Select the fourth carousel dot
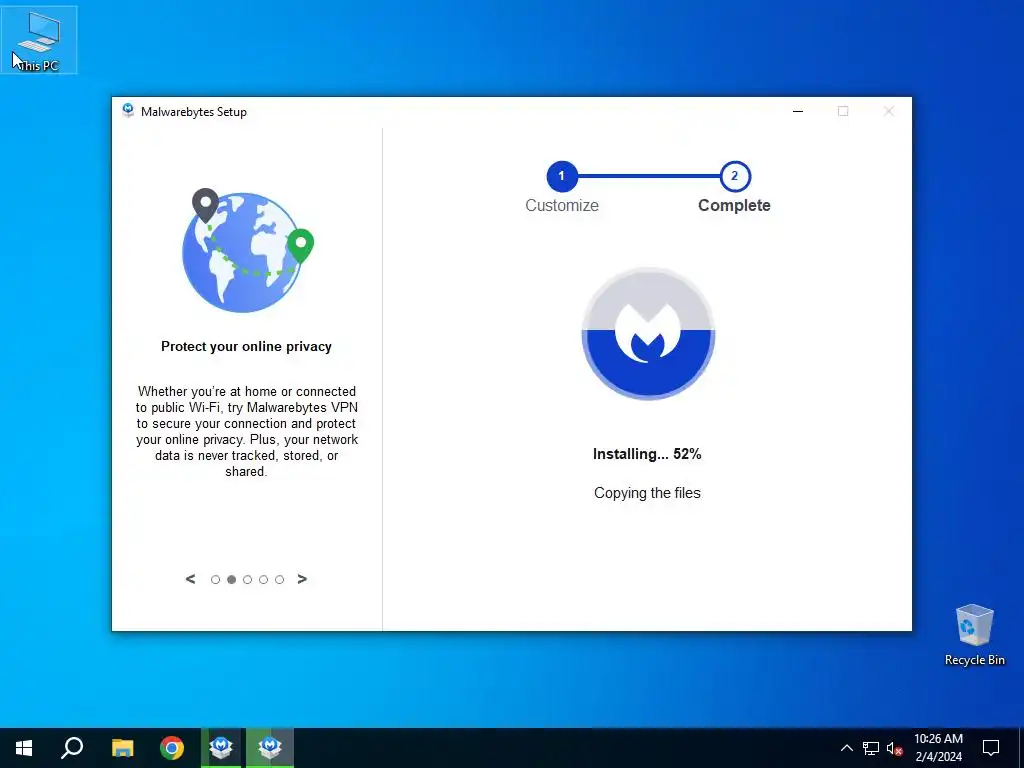 (x=263, y=579)
